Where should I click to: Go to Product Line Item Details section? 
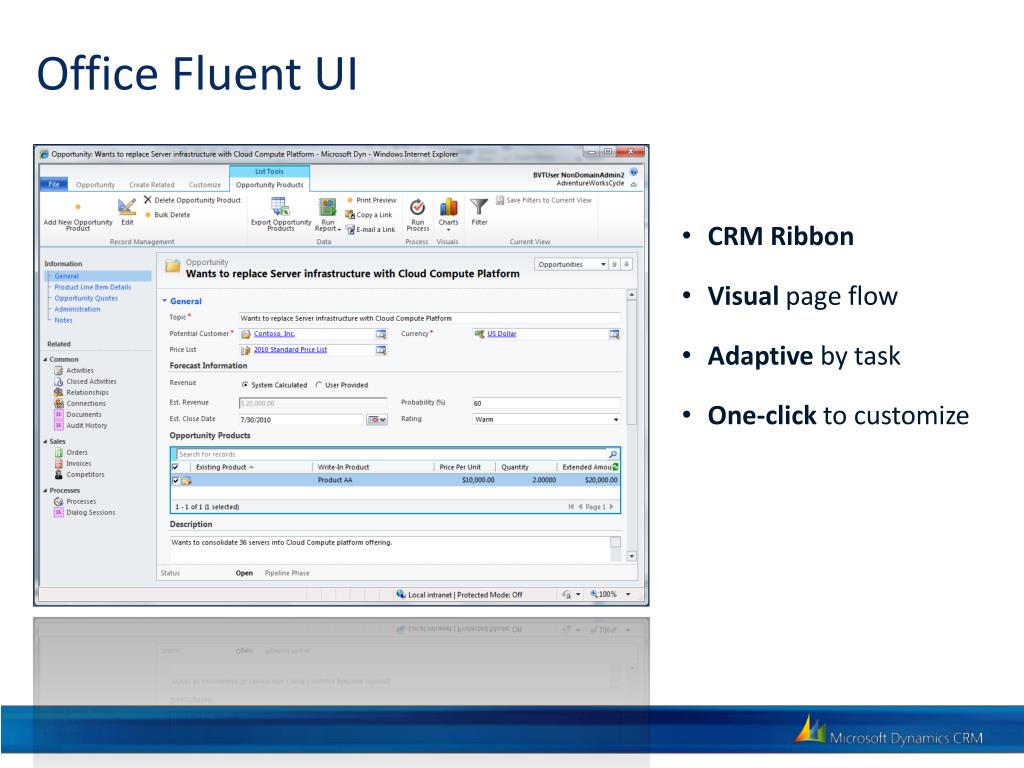tap(92, 287)
